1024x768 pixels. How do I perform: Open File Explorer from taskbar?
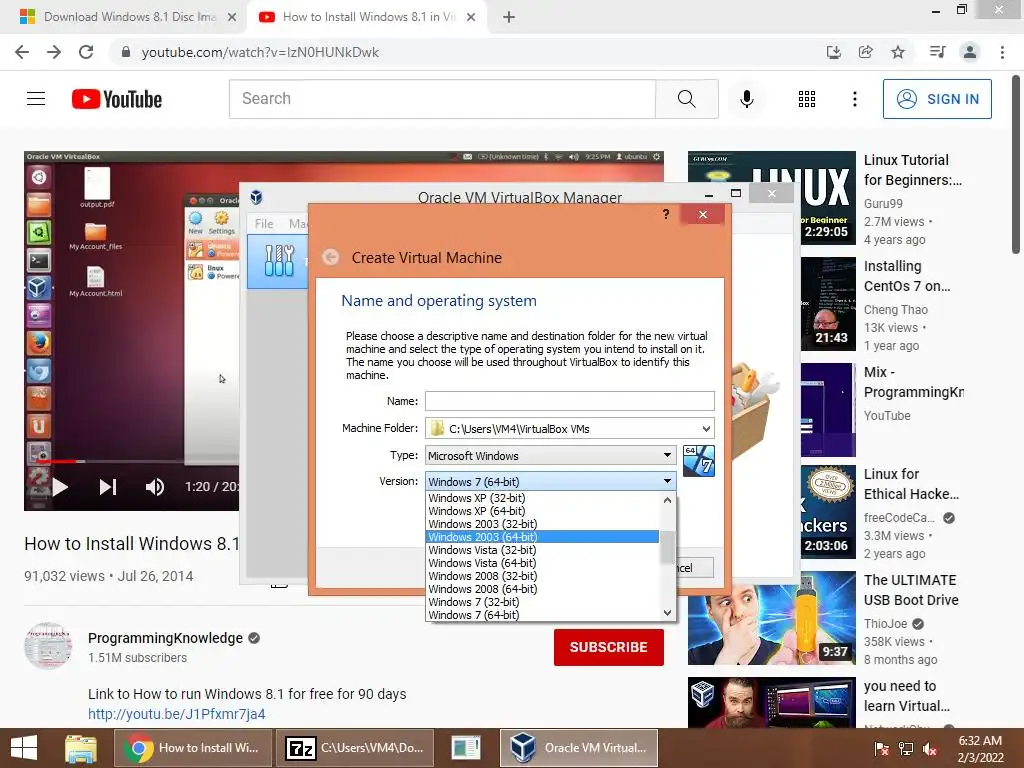pyautogui.click(x=80, y=748)
